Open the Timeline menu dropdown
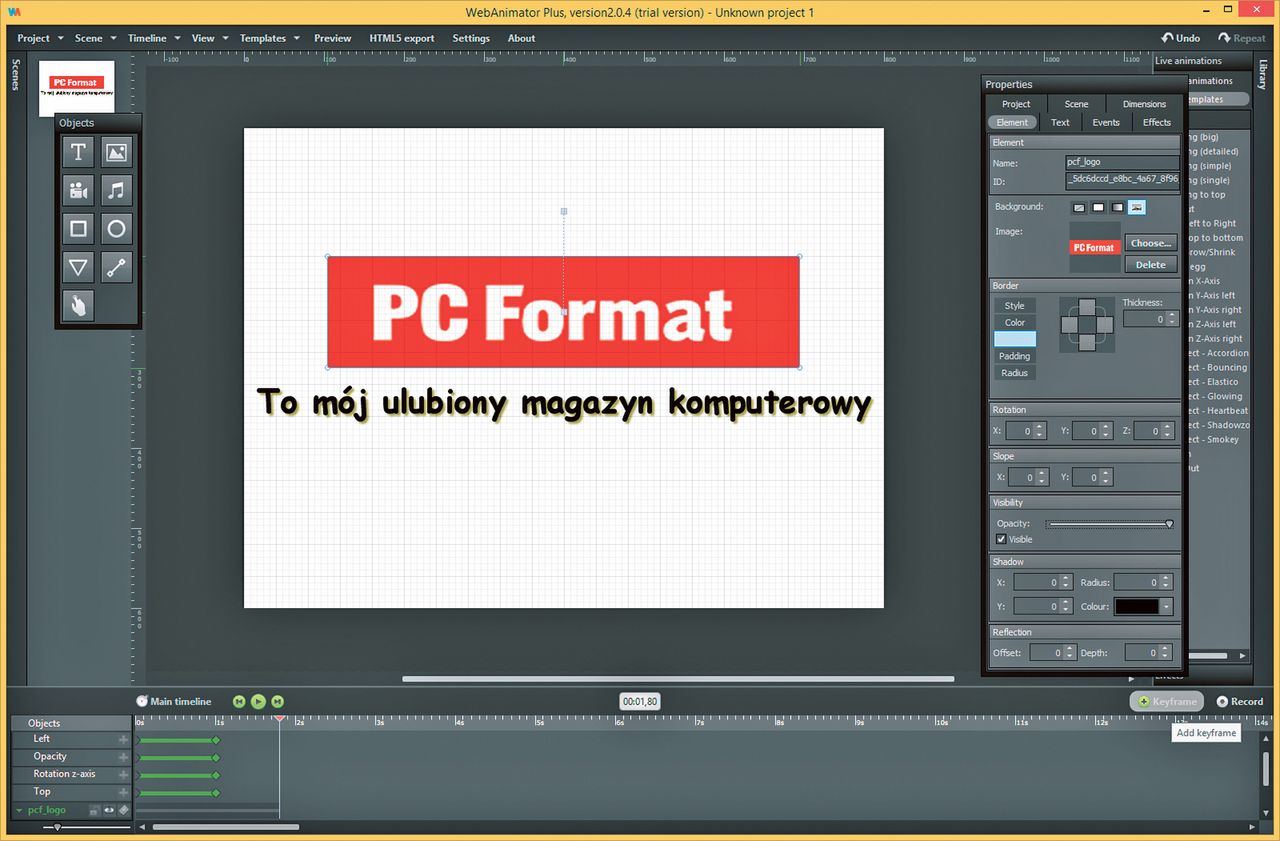This screenshot has width=1280, height=841. tap(154, 38)
